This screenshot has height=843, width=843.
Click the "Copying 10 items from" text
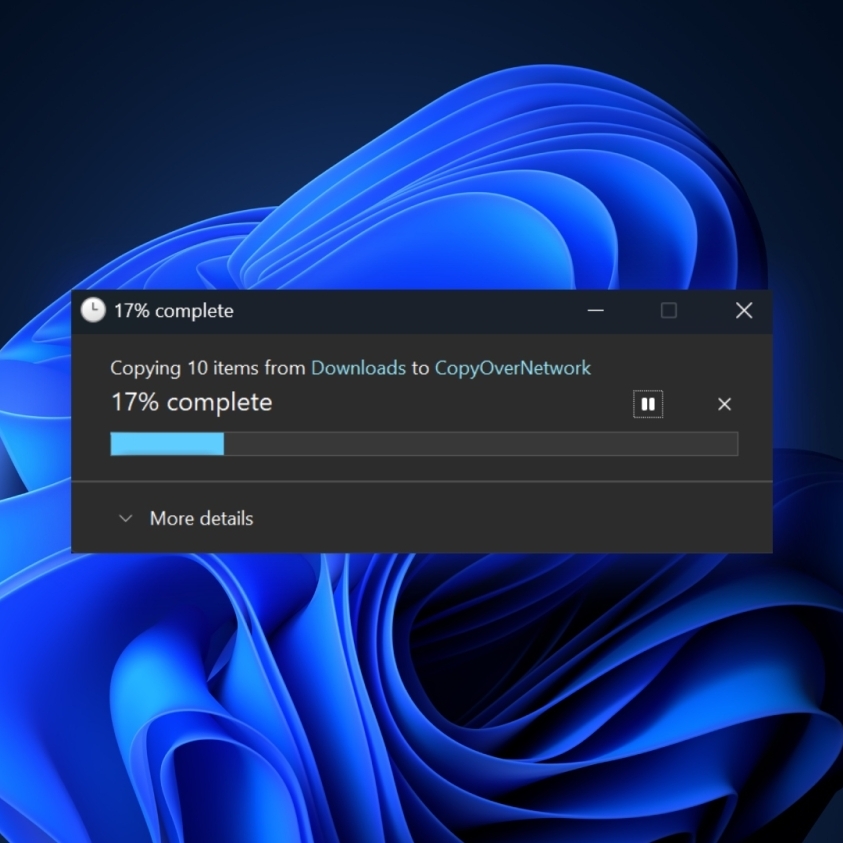coord(207,368)
